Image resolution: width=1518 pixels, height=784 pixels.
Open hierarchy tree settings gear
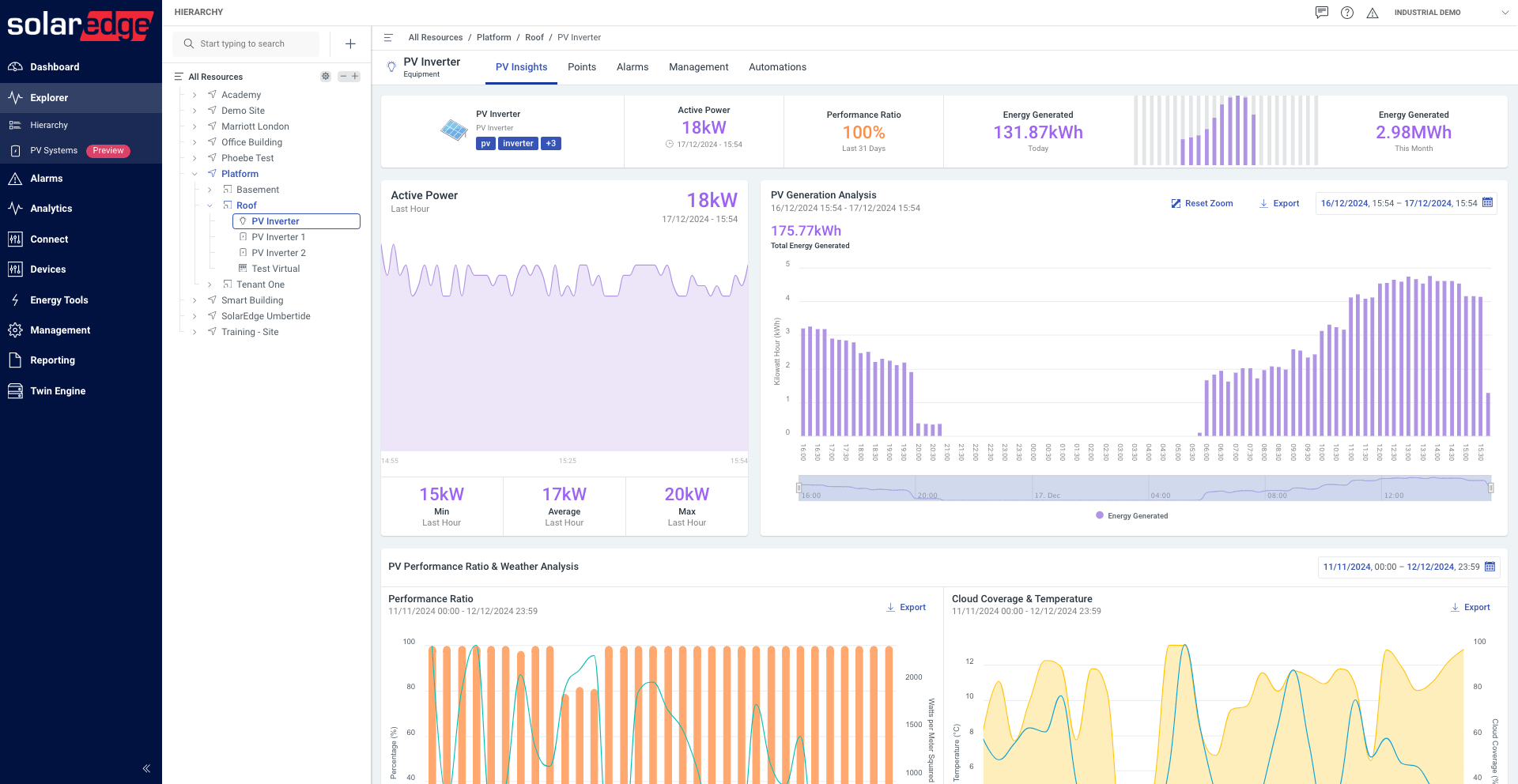pos(325,77)
